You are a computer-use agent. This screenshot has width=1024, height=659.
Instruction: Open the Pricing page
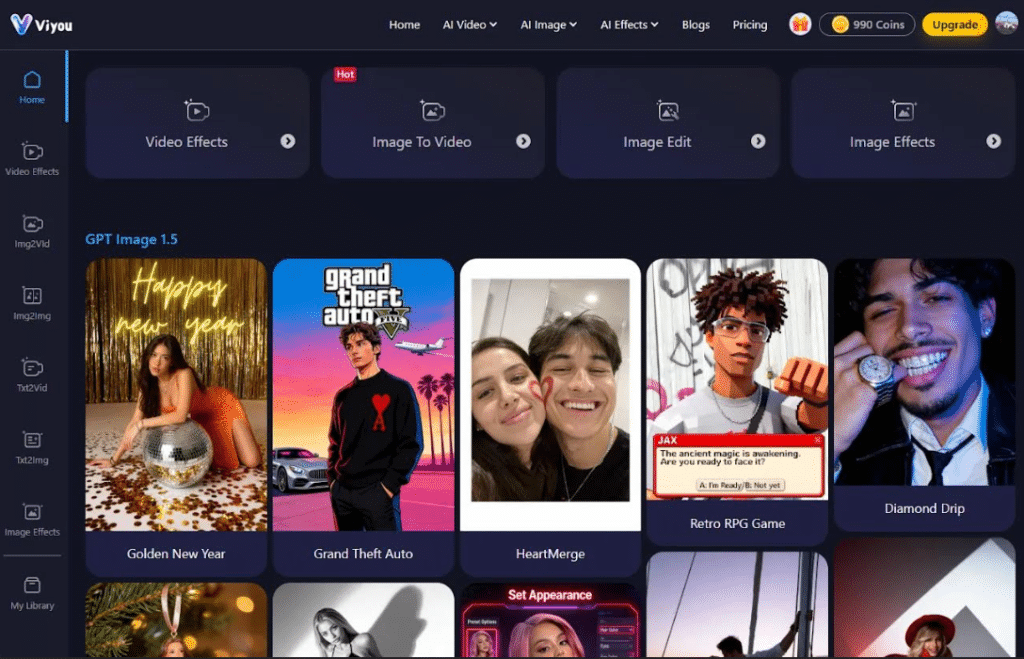(750, 24)
